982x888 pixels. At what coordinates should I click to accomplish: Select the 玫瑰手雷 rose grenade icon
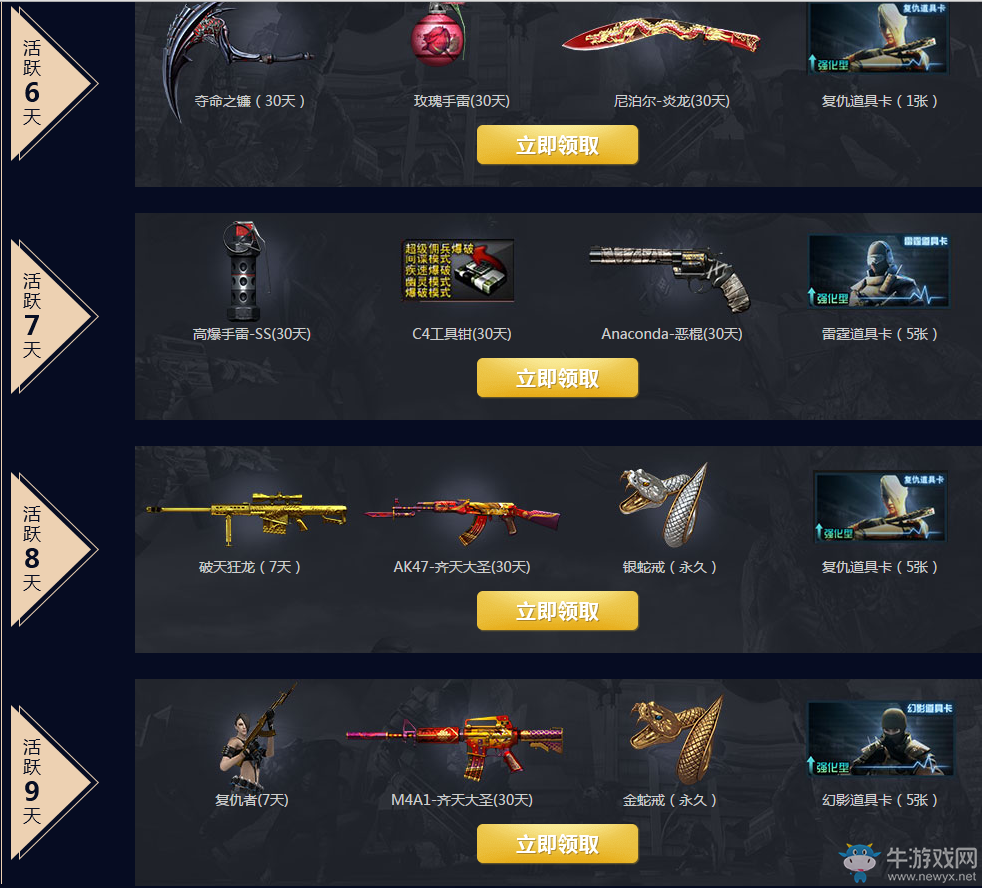[438, 34]
